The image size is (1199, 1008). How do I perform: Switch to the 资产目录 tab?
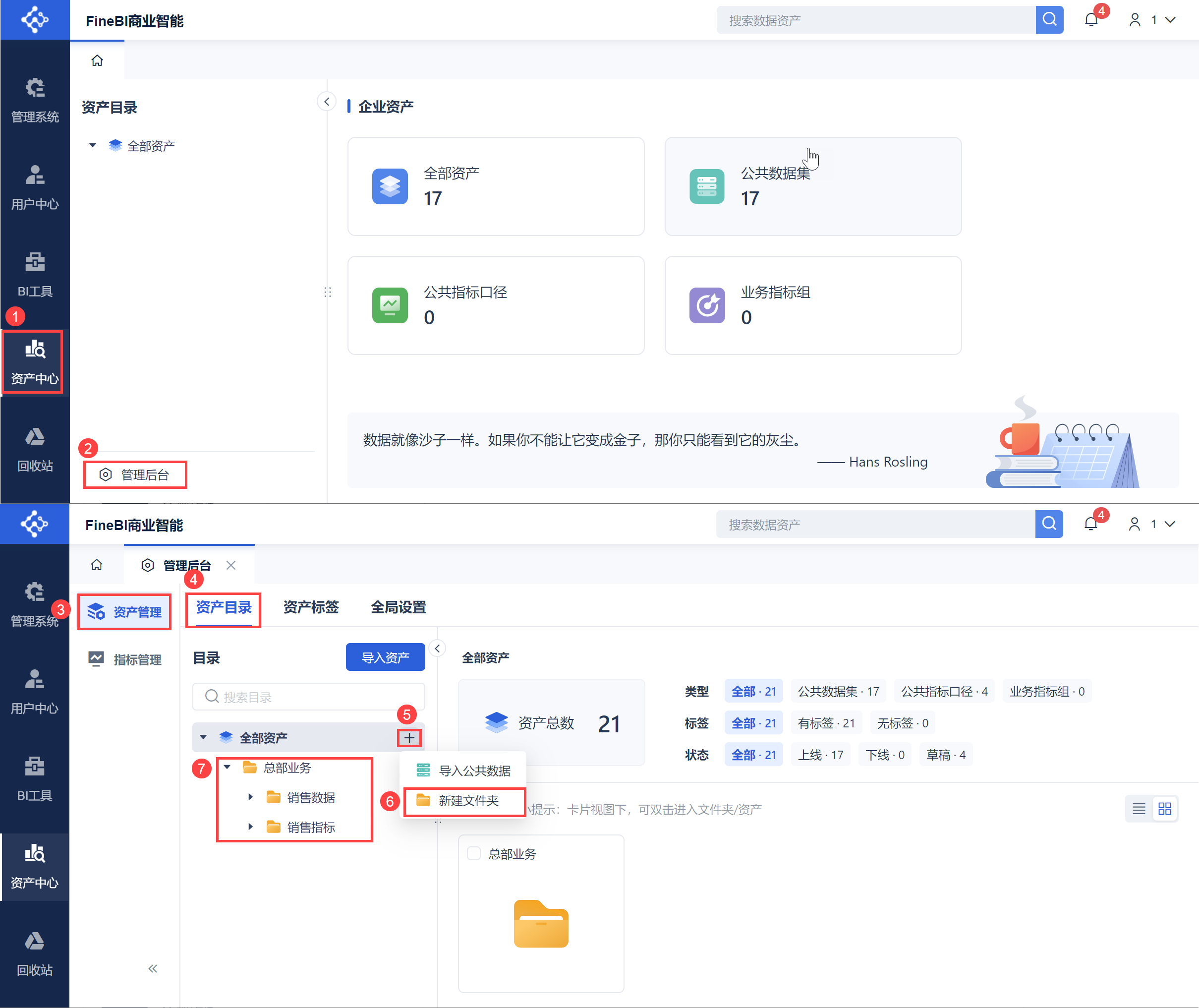[224, 607]
